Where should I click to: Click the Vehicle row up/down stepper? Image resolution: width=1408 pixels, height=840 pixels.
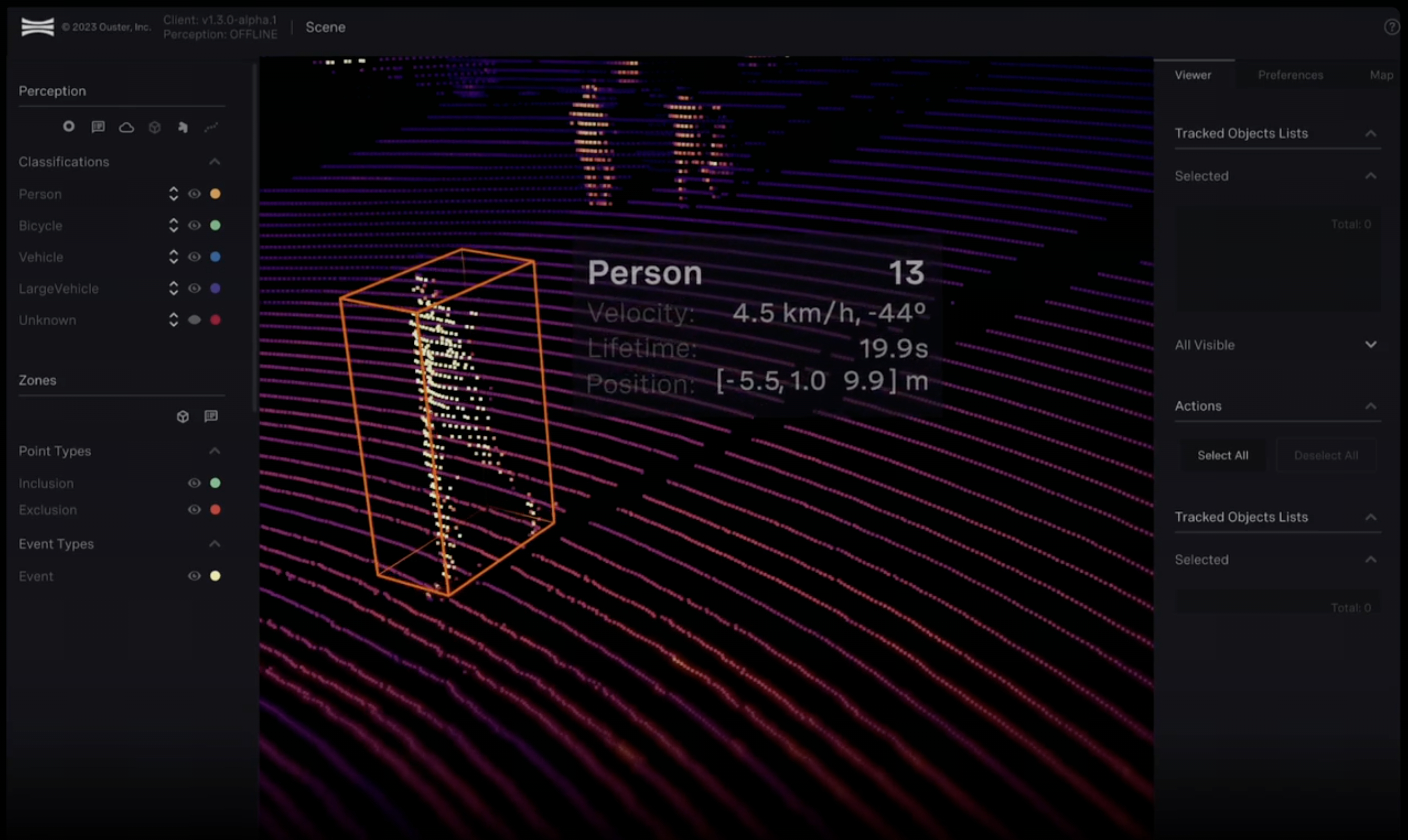point(173,257)
